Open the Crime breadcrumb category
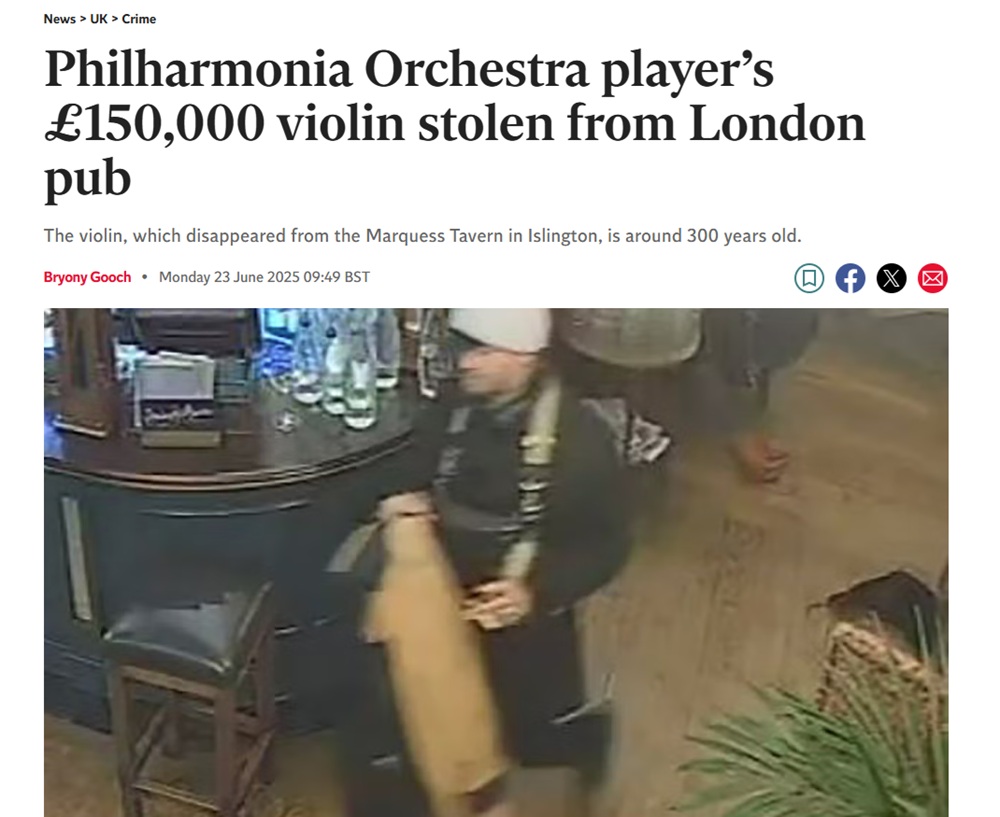The height and width of the screenshot is (817, 1000). [139, 19]
